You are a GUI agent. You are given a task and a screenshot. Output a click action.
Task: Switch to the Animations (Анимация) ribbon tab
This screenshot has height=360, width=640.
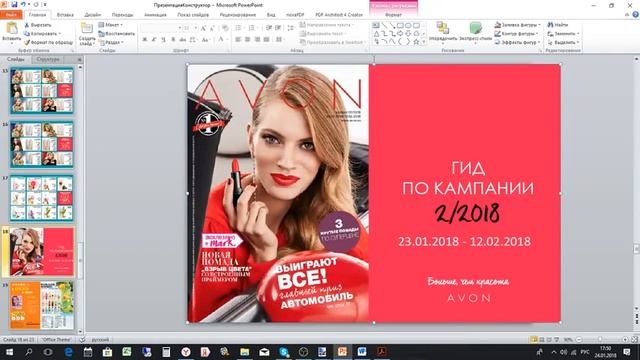point(156,15)
